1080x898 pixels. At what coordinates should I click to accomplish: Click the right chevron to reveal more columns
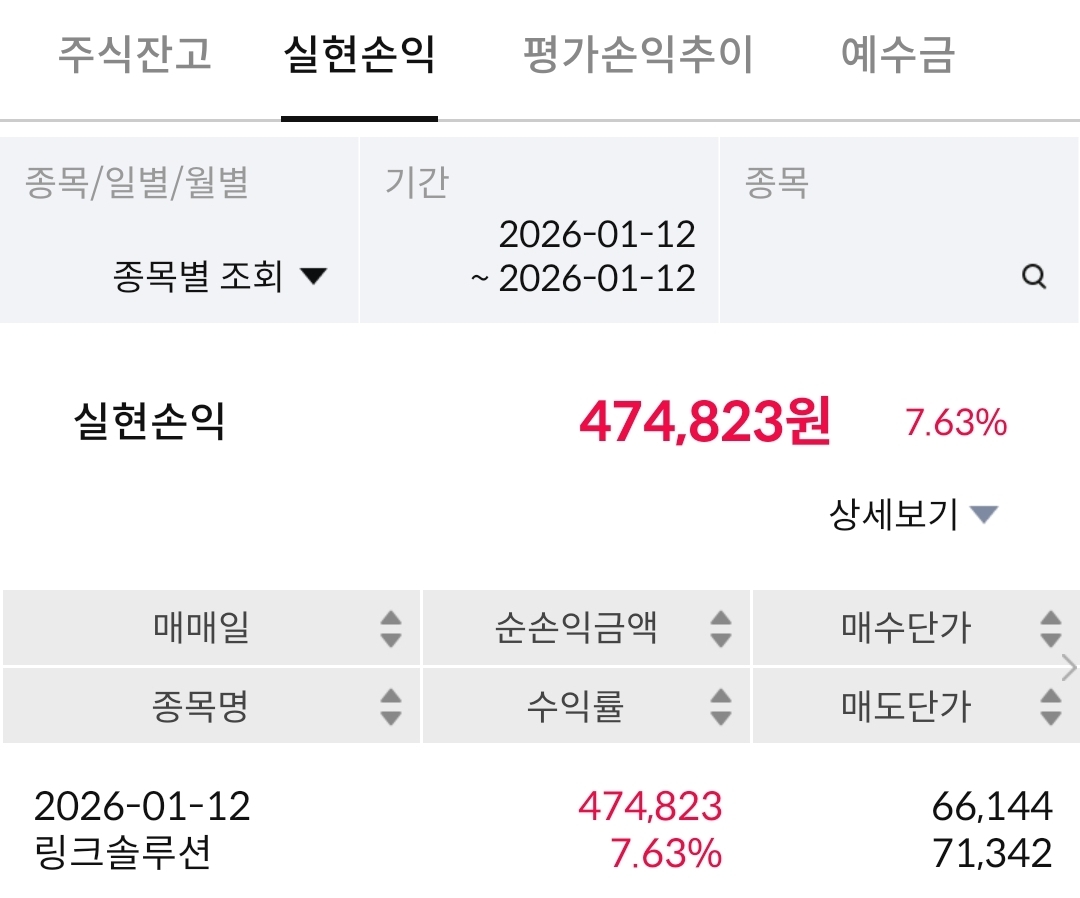[x=1066, y=668]
